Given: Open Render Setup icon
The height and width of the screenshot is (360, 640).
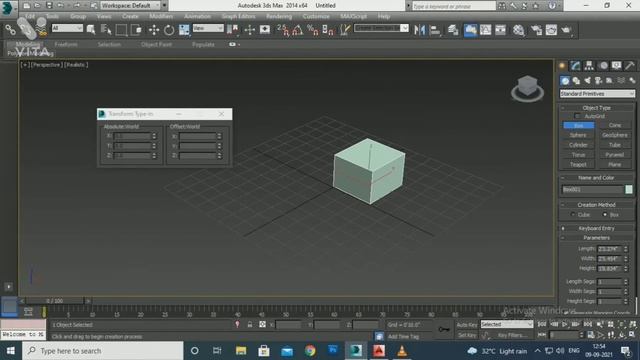Looking at the screenshot, I should point(536,30).
